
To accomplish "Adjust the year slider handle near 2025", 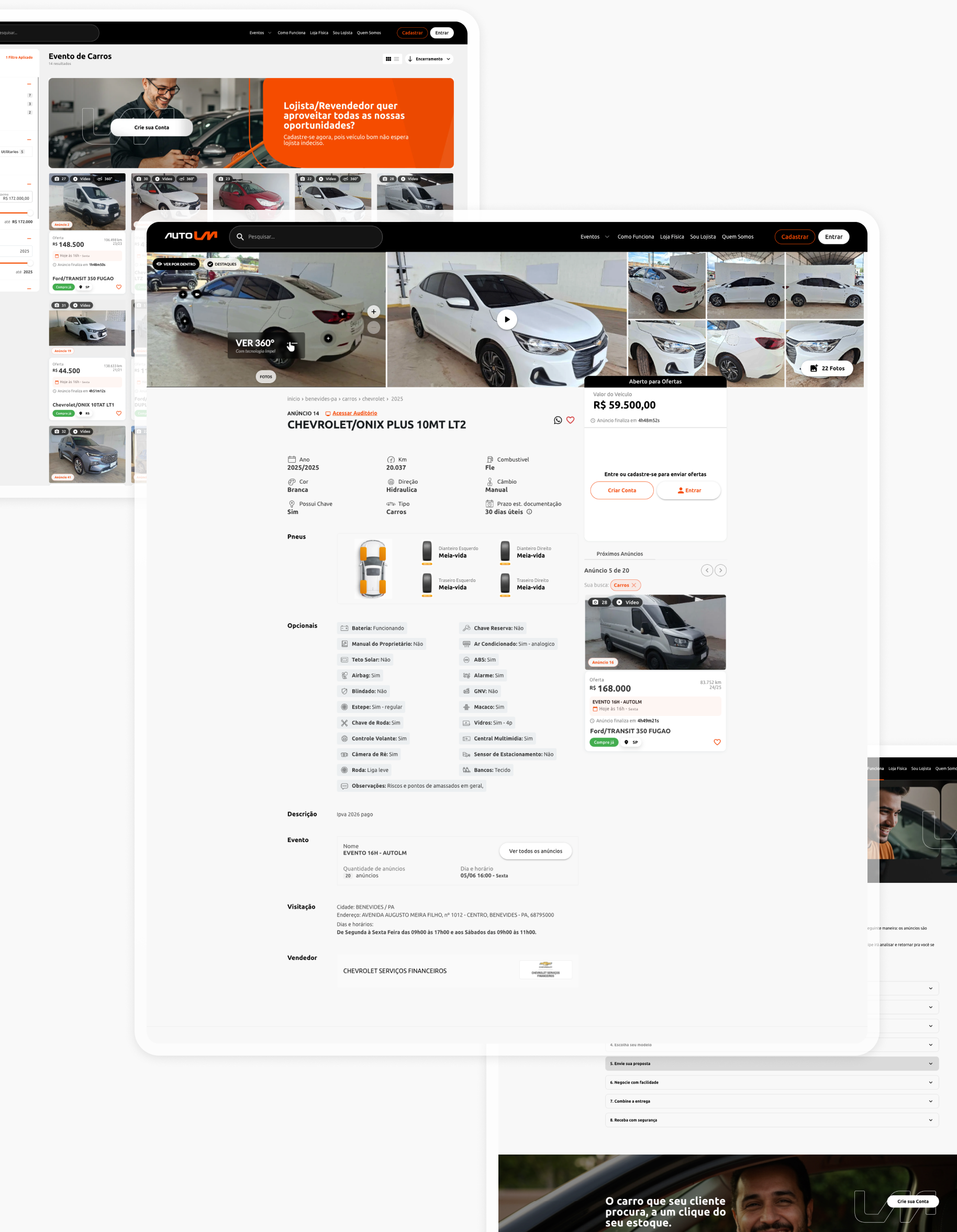I will coord(30,263).
